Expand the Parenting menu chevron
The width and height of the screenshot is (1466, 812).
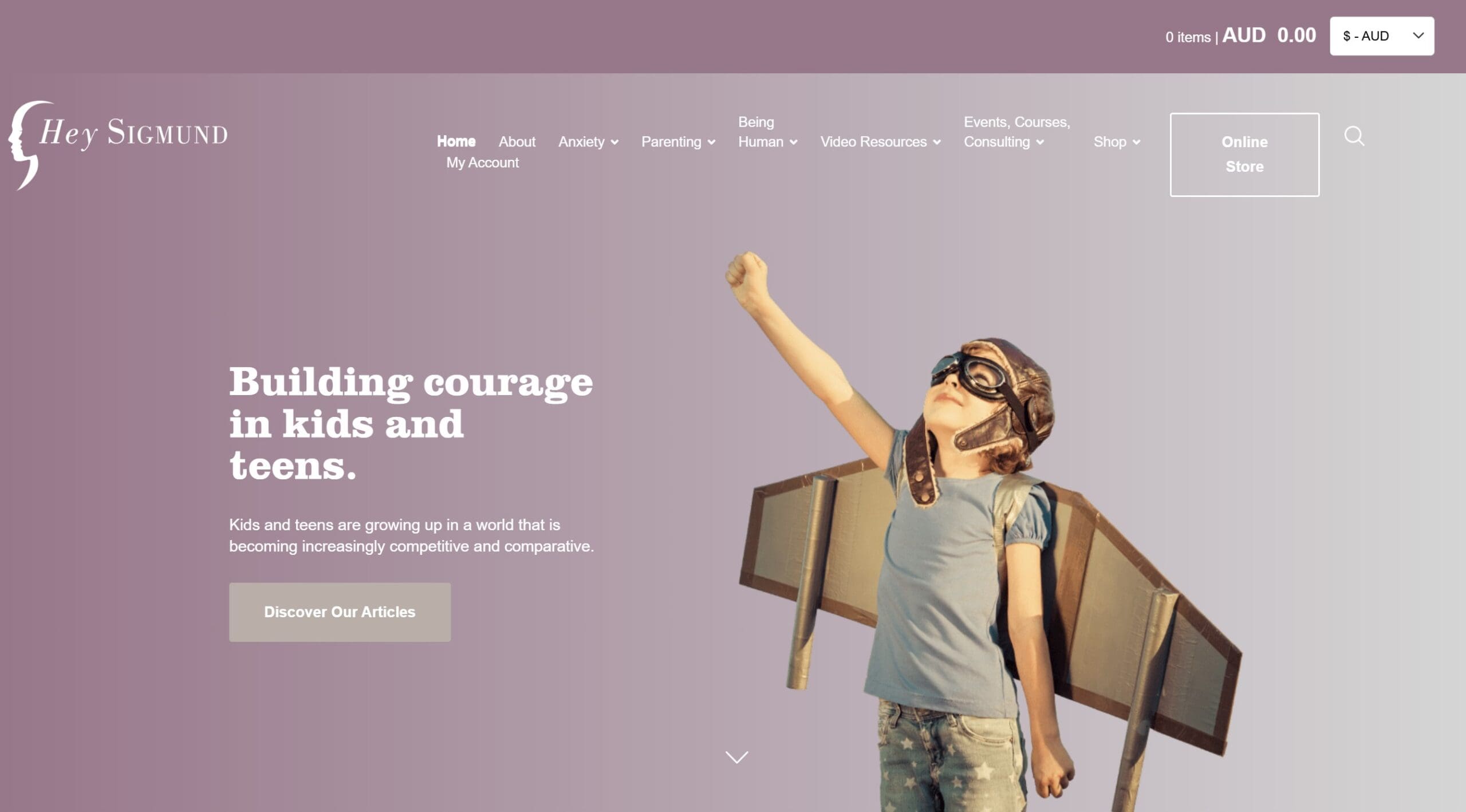pos(711,143)
